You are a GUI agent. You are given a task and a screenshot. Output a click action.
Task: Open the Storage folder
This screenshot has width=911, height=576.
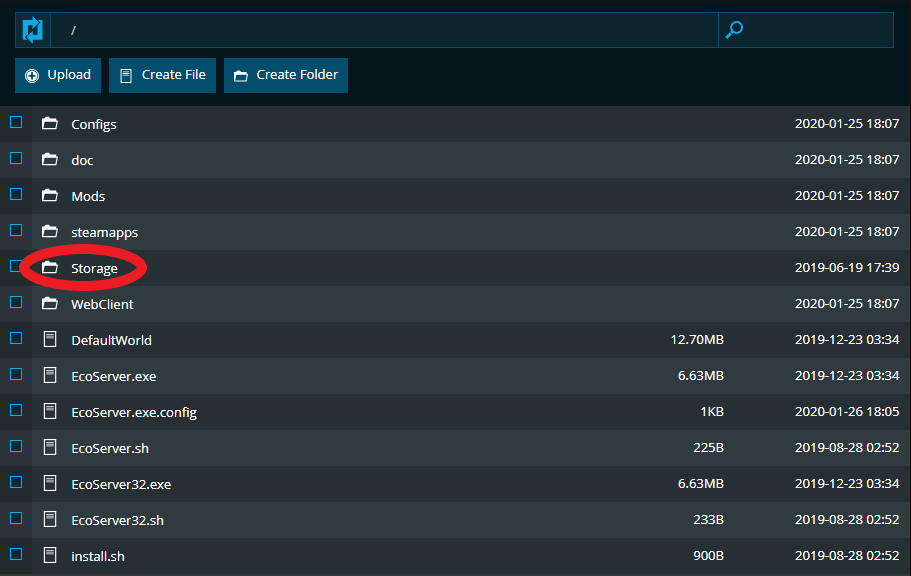[x=94, y=269]
